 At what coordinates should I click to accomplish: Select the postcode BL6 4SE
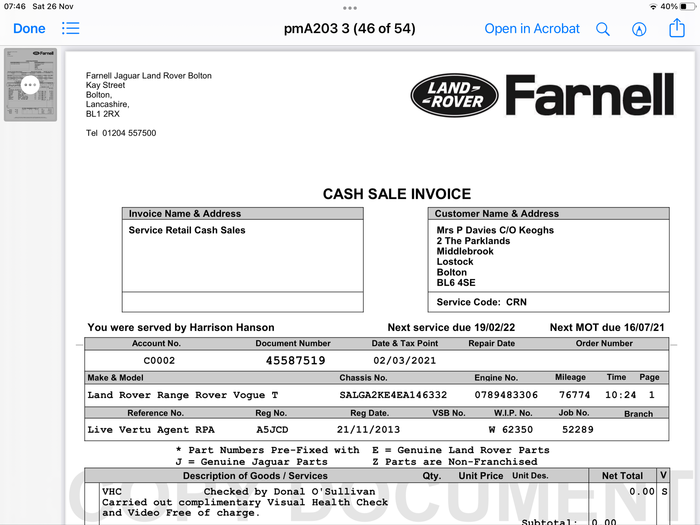coord(456,283)
